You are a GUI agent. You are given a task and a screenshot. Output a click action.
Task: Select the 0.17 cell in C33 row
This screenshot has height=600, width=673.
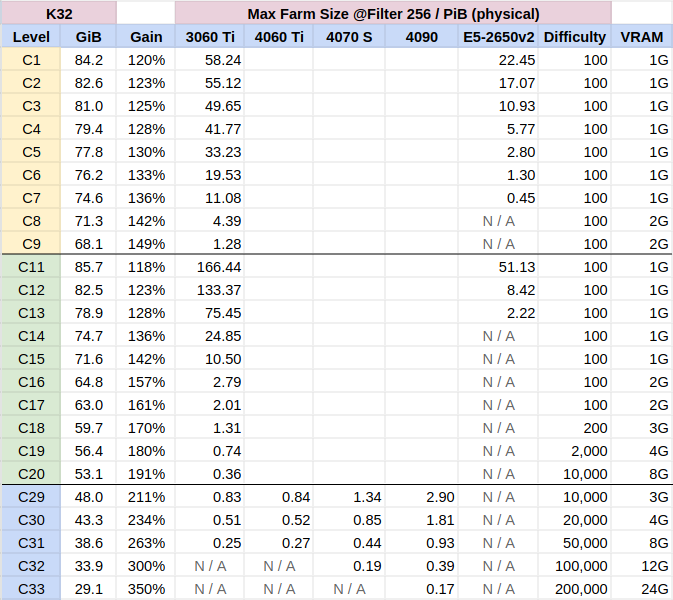(421, 589)
